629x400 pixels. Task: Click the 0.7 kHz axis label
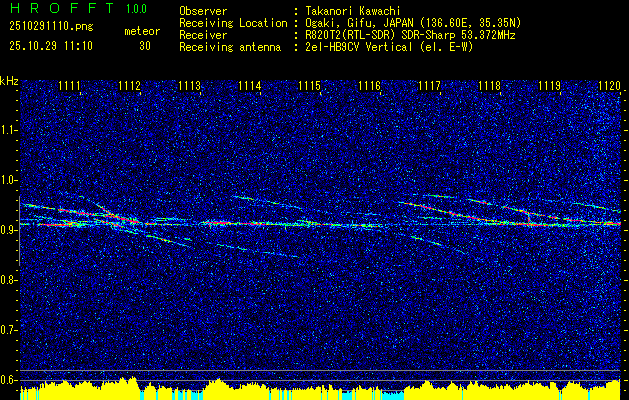click(x=9, y=330)
